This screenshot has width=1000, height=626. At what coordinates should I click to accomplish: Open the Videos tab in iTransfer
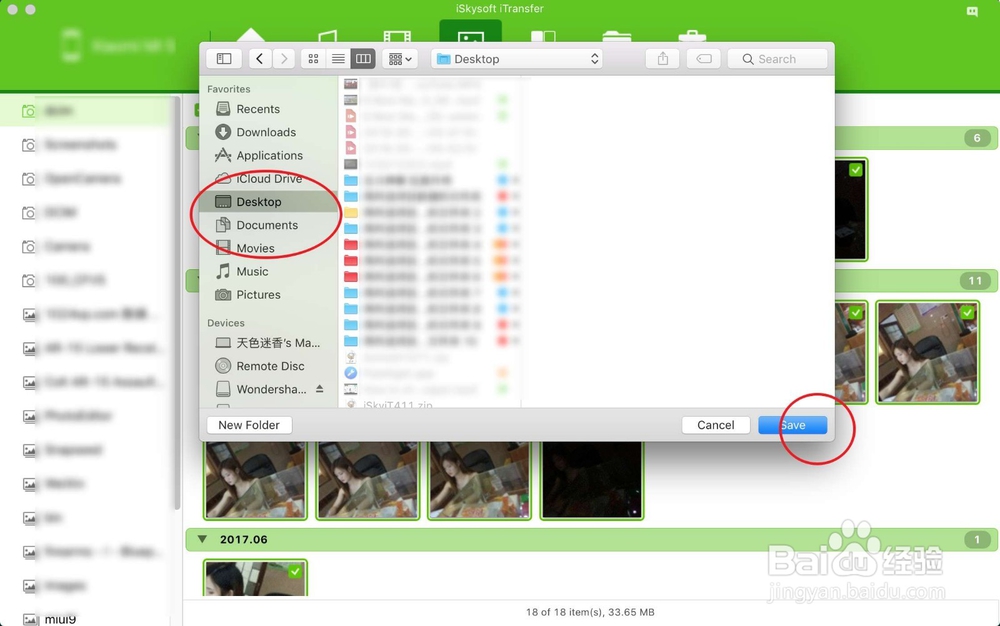(x=397, y=36)
